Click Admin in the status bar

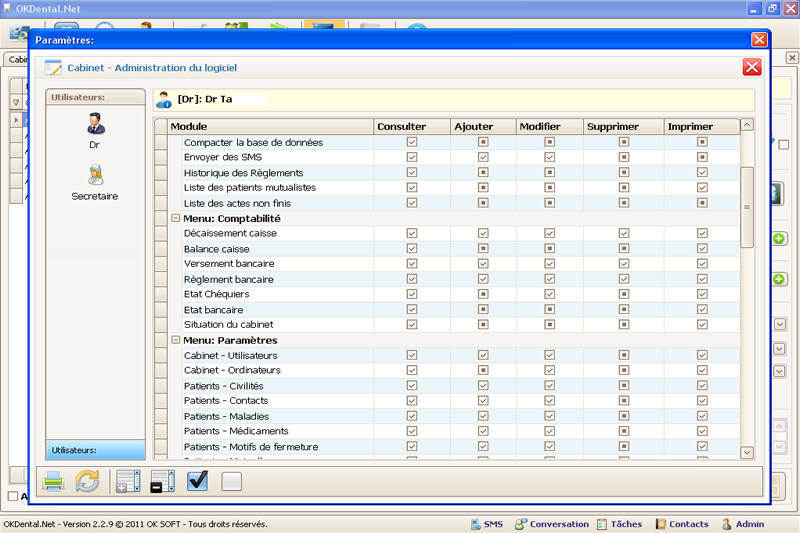click(743, 524)
